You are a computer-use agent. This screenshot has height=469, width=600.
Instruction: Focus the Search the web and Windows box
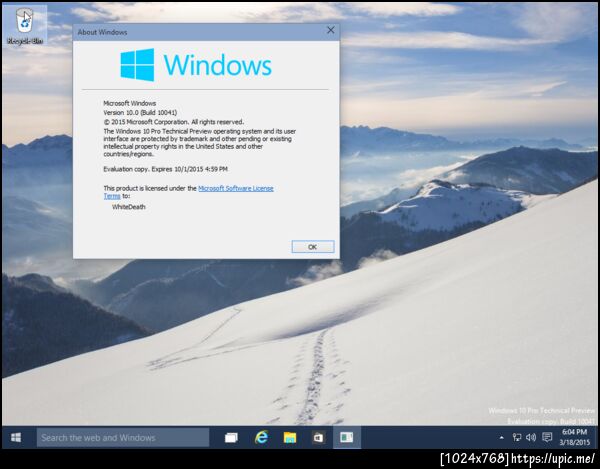pyautogui.click(x=123, y=437)
